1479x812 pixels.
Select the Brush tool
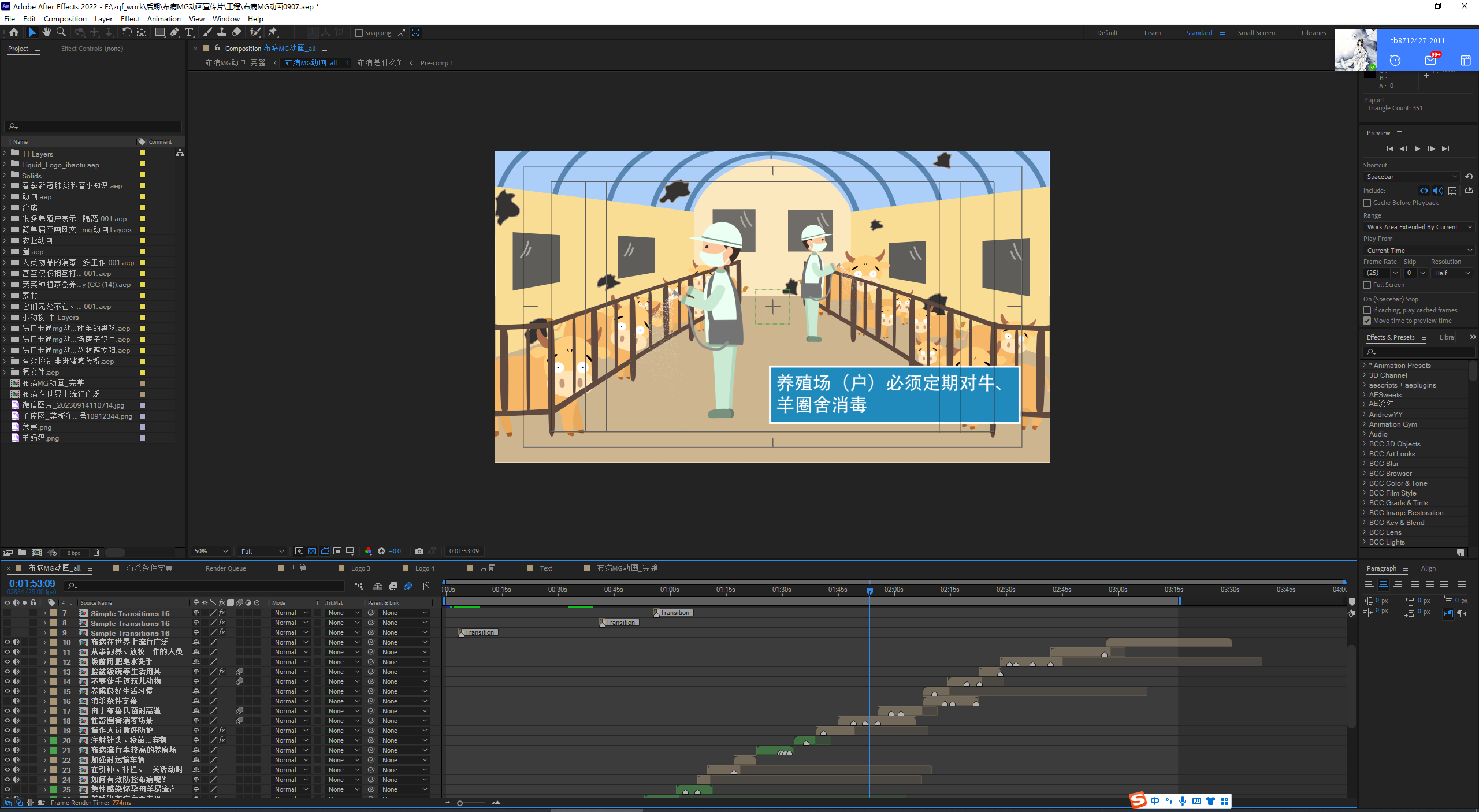(x=207, y=32)
